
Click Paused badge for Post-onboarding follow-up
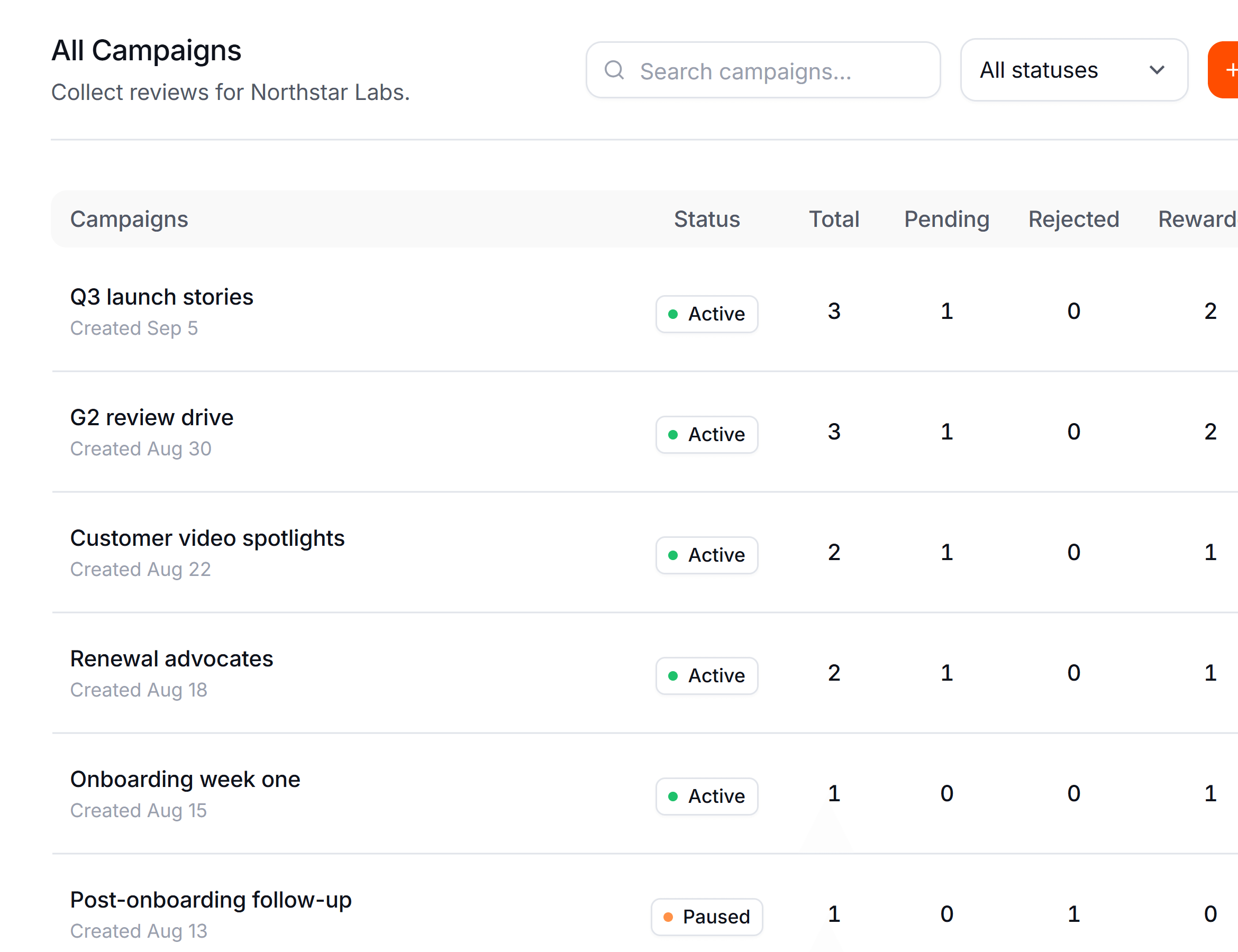coord(706,918)
